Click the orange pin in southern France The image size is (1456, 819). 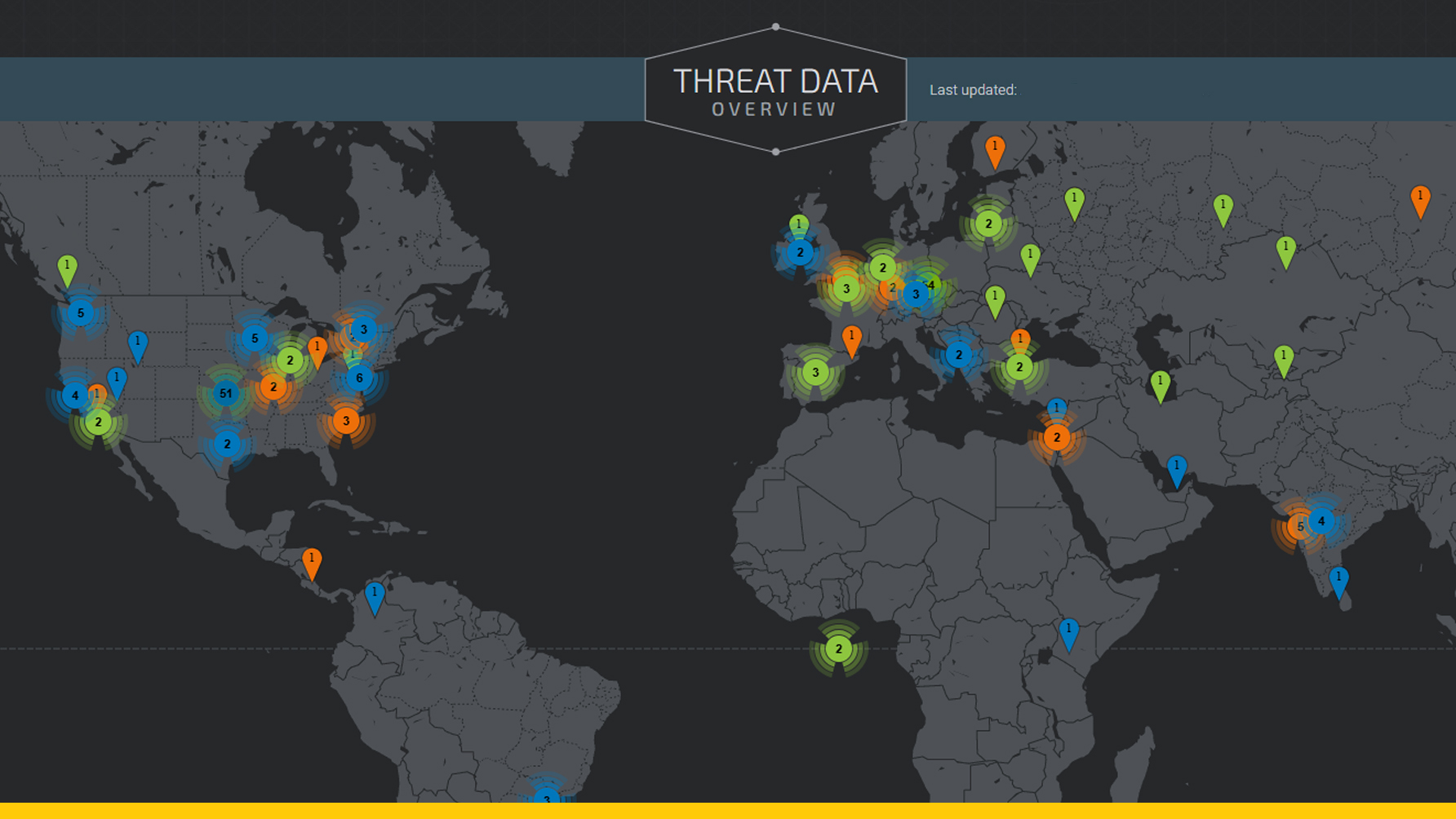coord(851,339)
